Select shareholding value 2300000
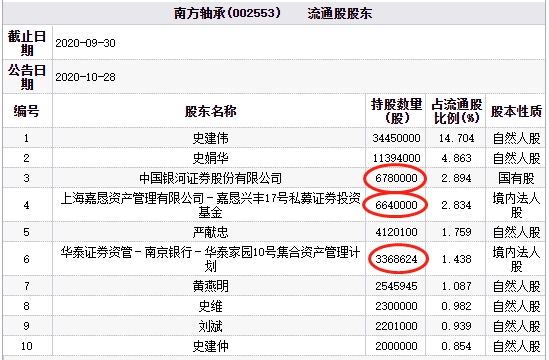The height and width of the screenshot is (360, 549). pyautogui.click(x=396, y=306)
